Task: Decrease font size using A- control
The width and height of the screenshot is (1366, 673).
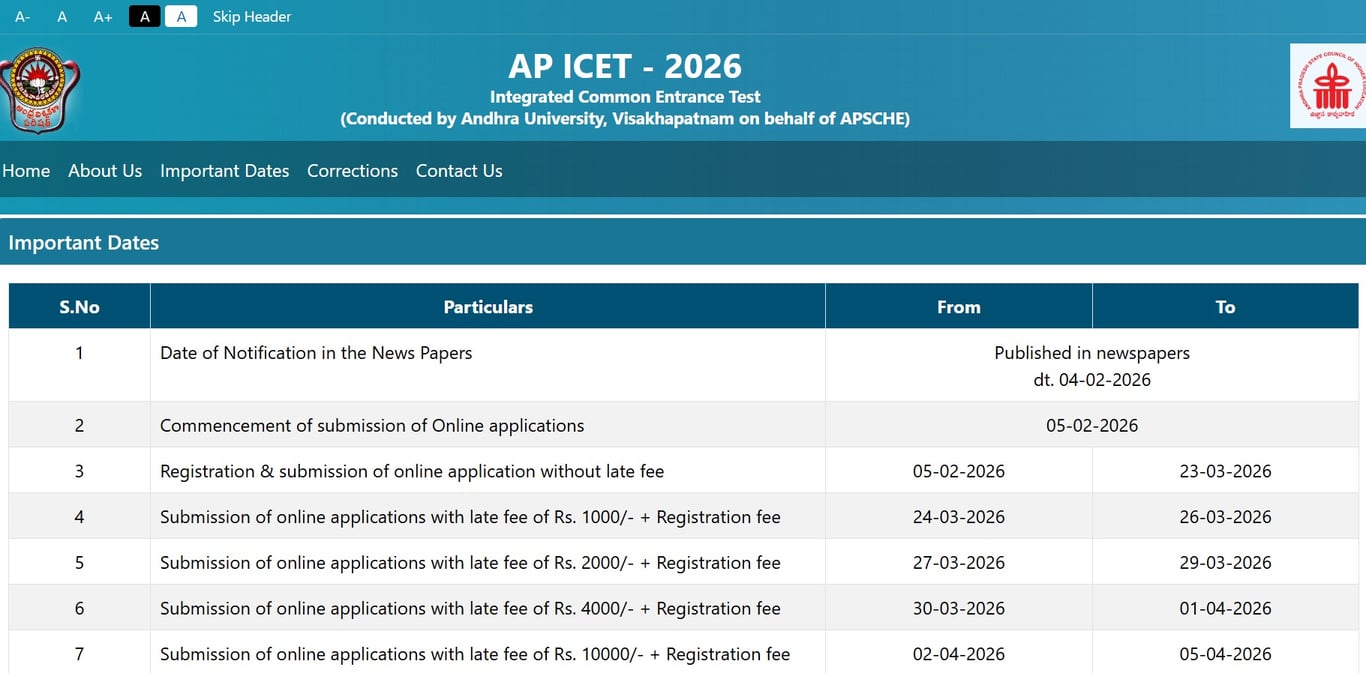Action: 21,16
